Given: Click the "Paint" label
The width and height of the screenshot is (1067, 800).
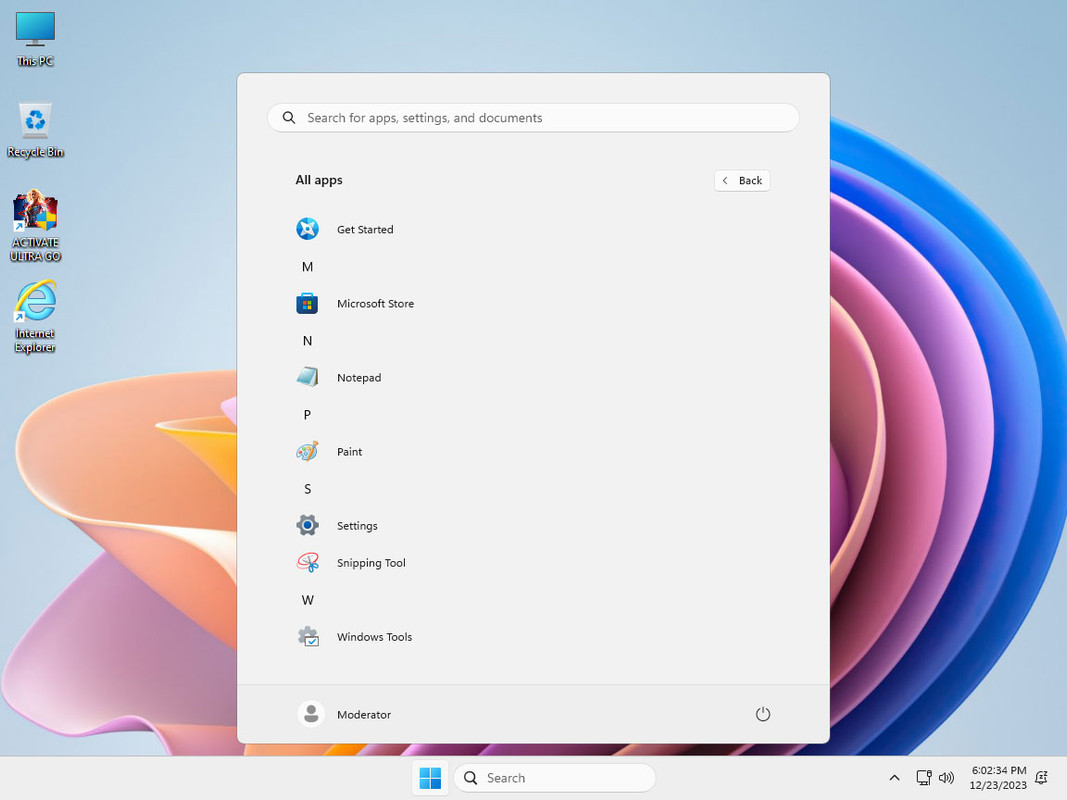Looking at the screenshot, I should coord(350,452).
